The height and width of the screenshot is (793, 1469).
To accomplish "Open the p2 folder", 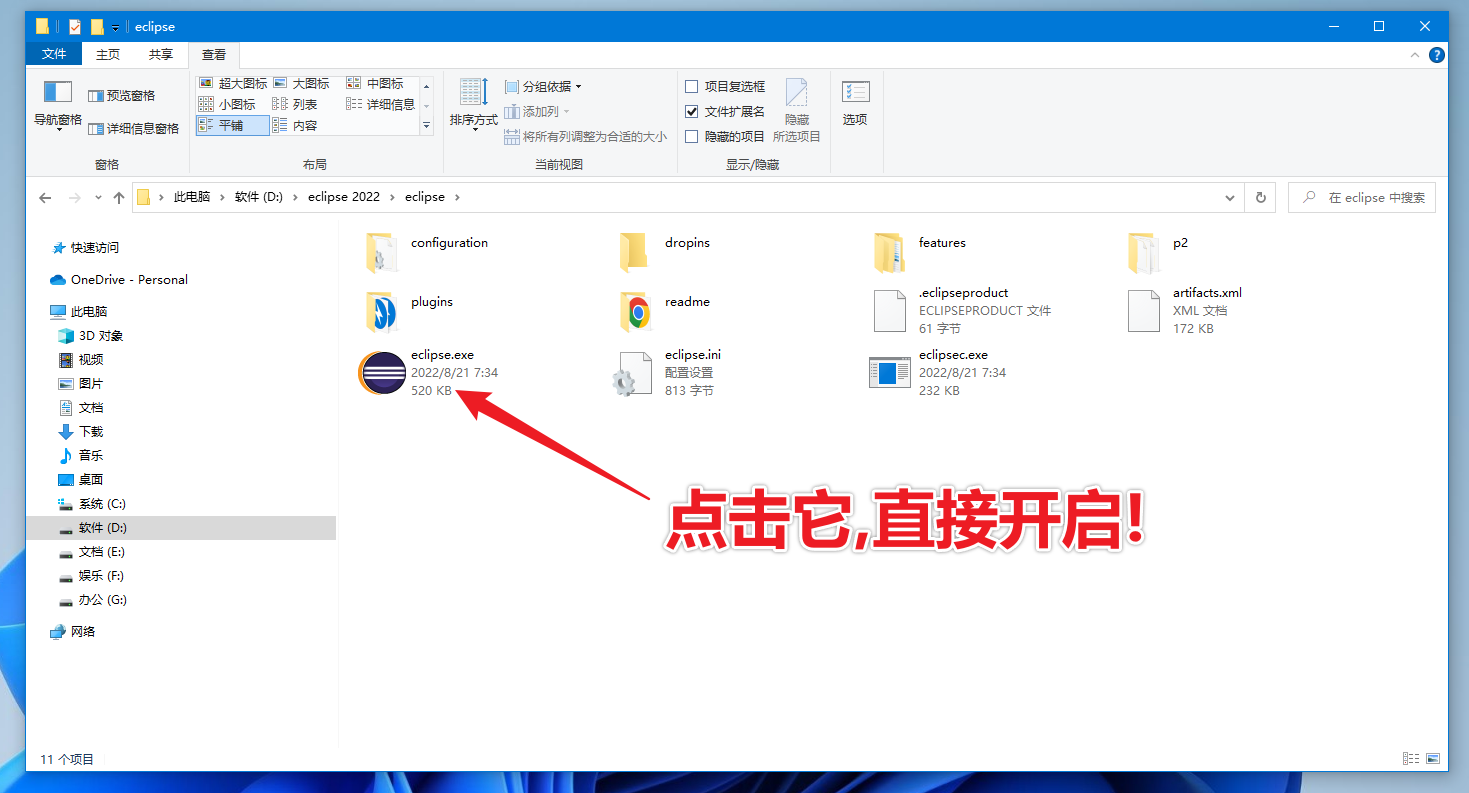I will (1143, 252).
